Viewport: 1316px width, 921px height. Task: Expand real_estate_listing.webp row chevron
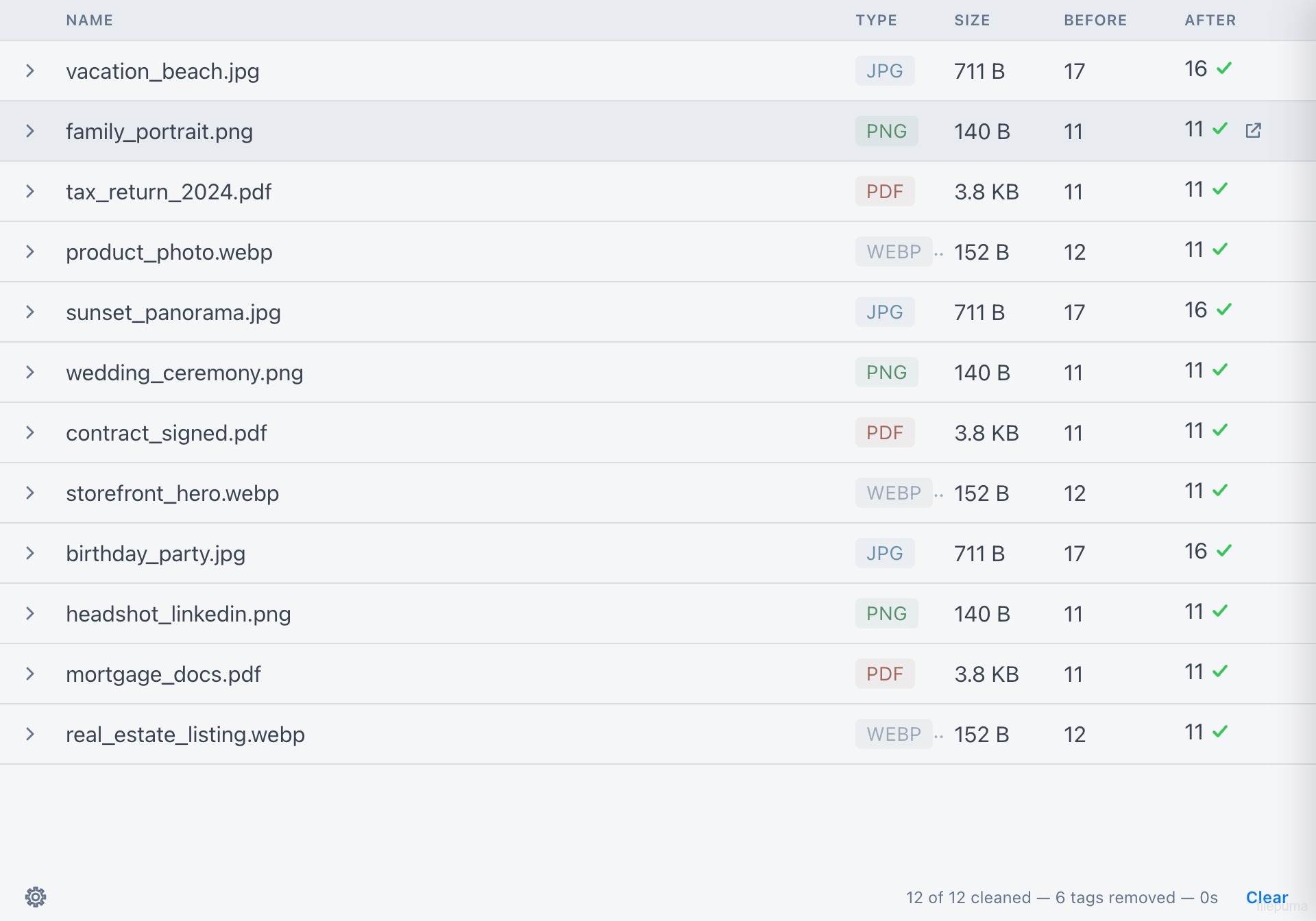(x=30, y=734)
